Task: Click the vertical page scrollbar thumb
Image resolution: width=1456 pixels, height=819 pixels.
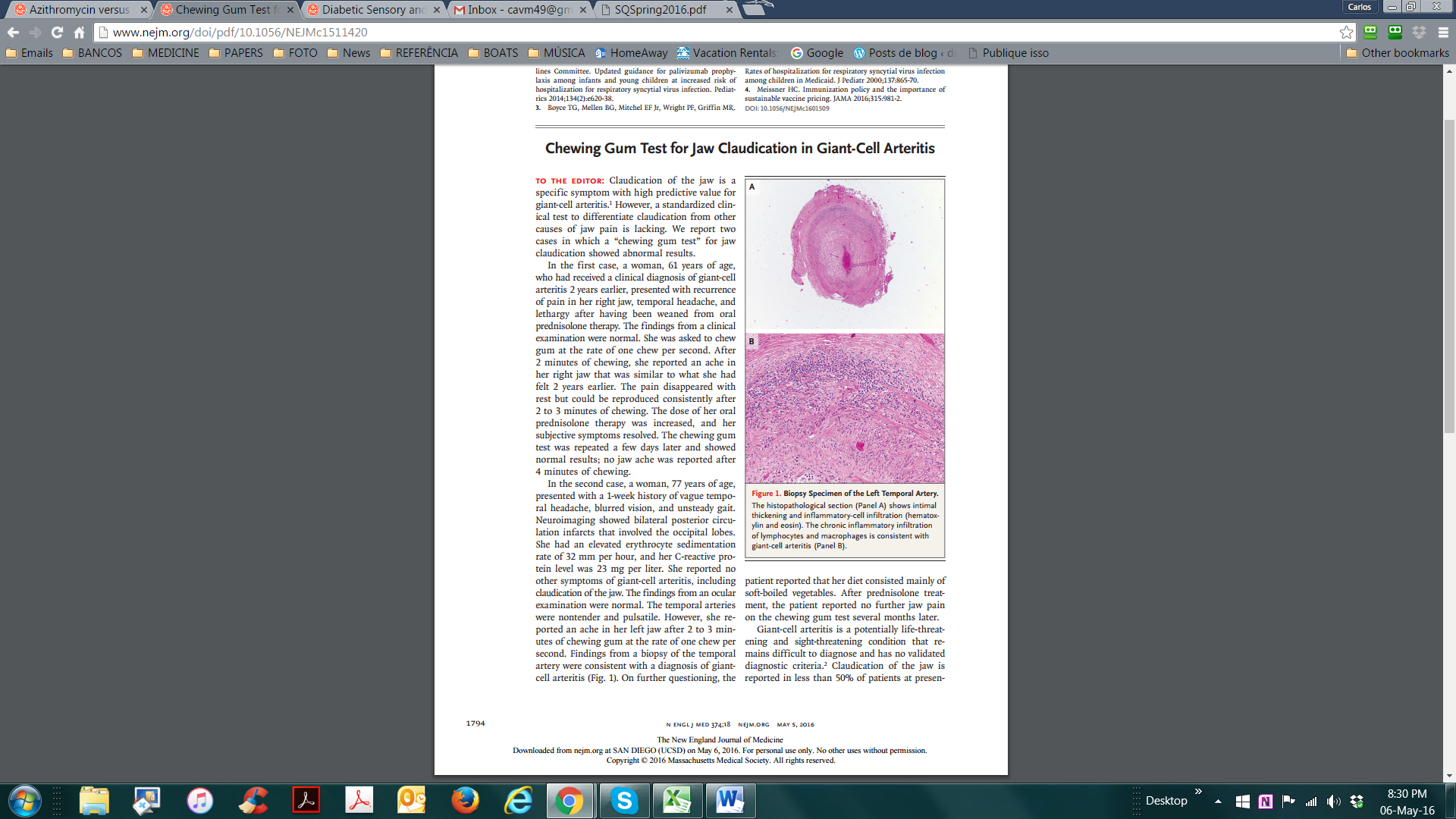Action: [x=1449, y=276]
